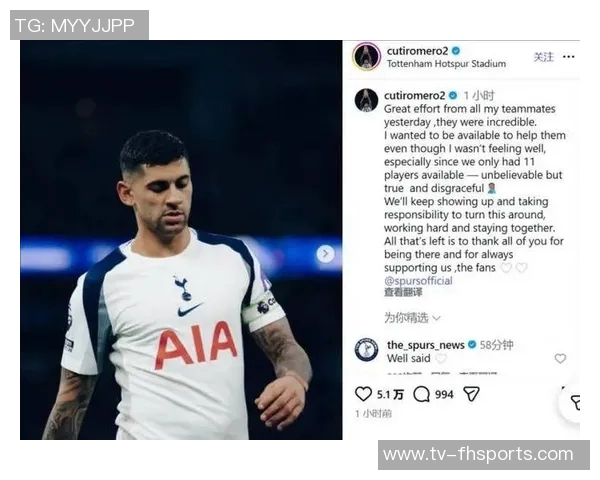Open the_spurs_news username link
Screen dimensions: 600x480
[426, 345]
